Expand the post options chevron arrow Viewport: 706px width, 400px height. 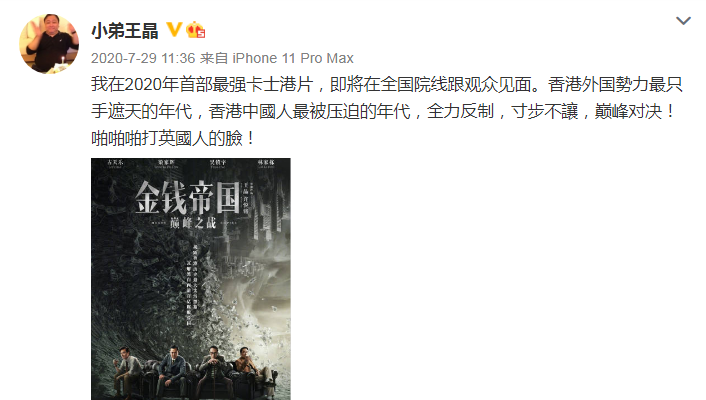[x=683, y=21]
